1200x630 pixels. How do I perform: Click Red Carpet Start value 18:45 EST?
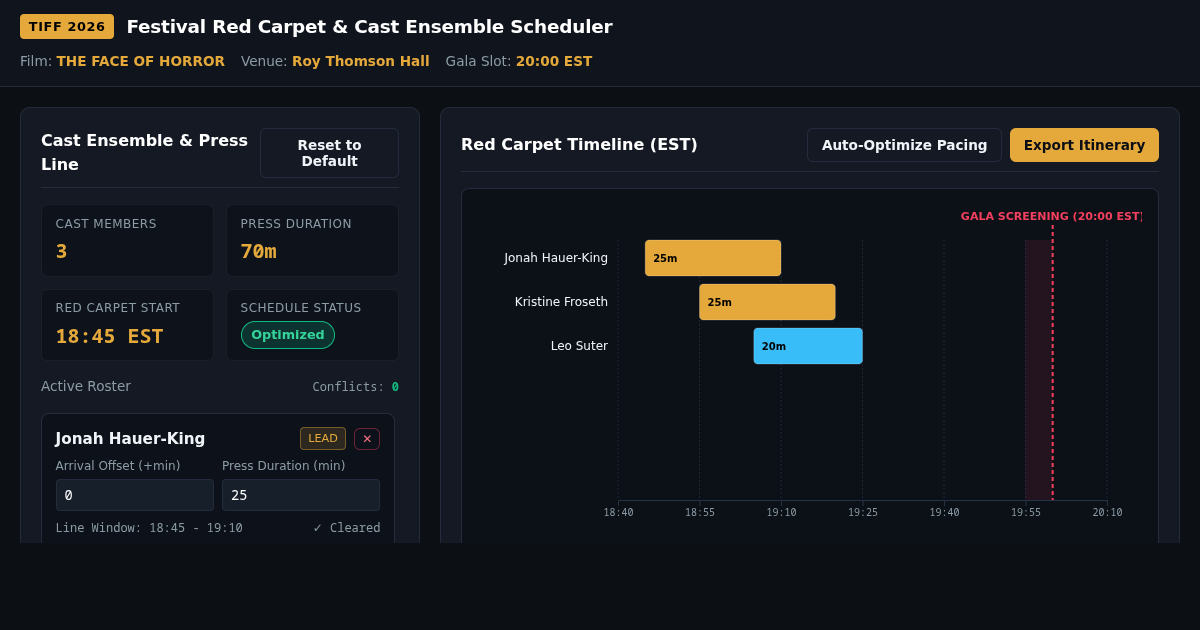pos(109,336)
